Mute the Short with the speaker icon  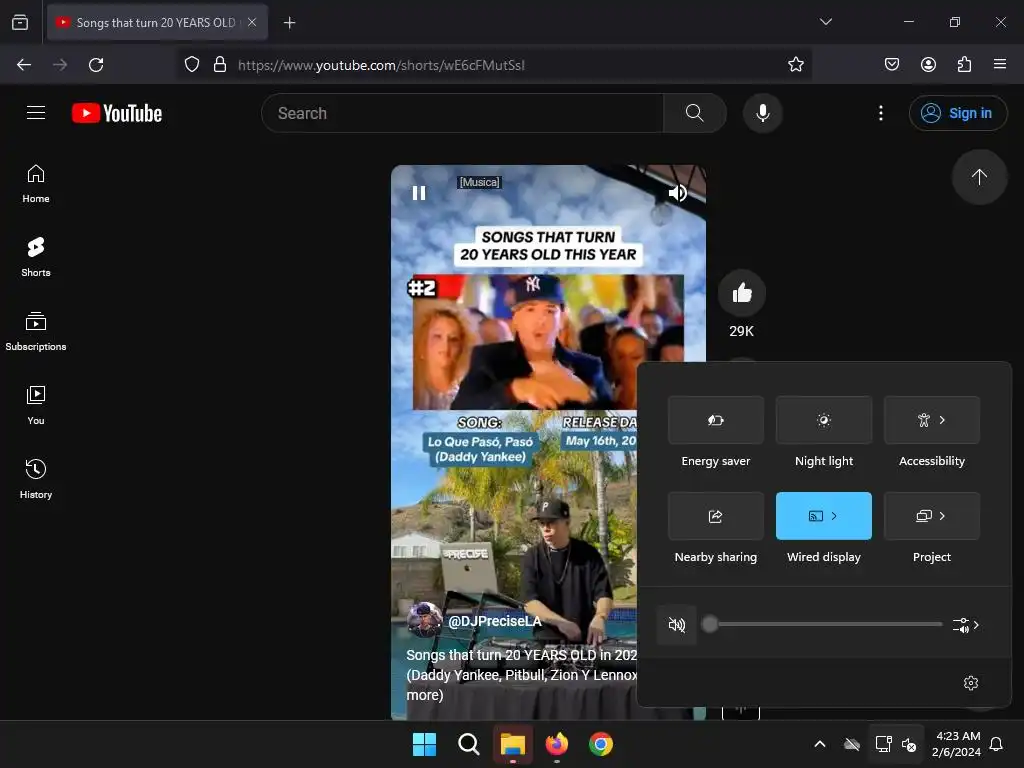click(x=677, y=193)
